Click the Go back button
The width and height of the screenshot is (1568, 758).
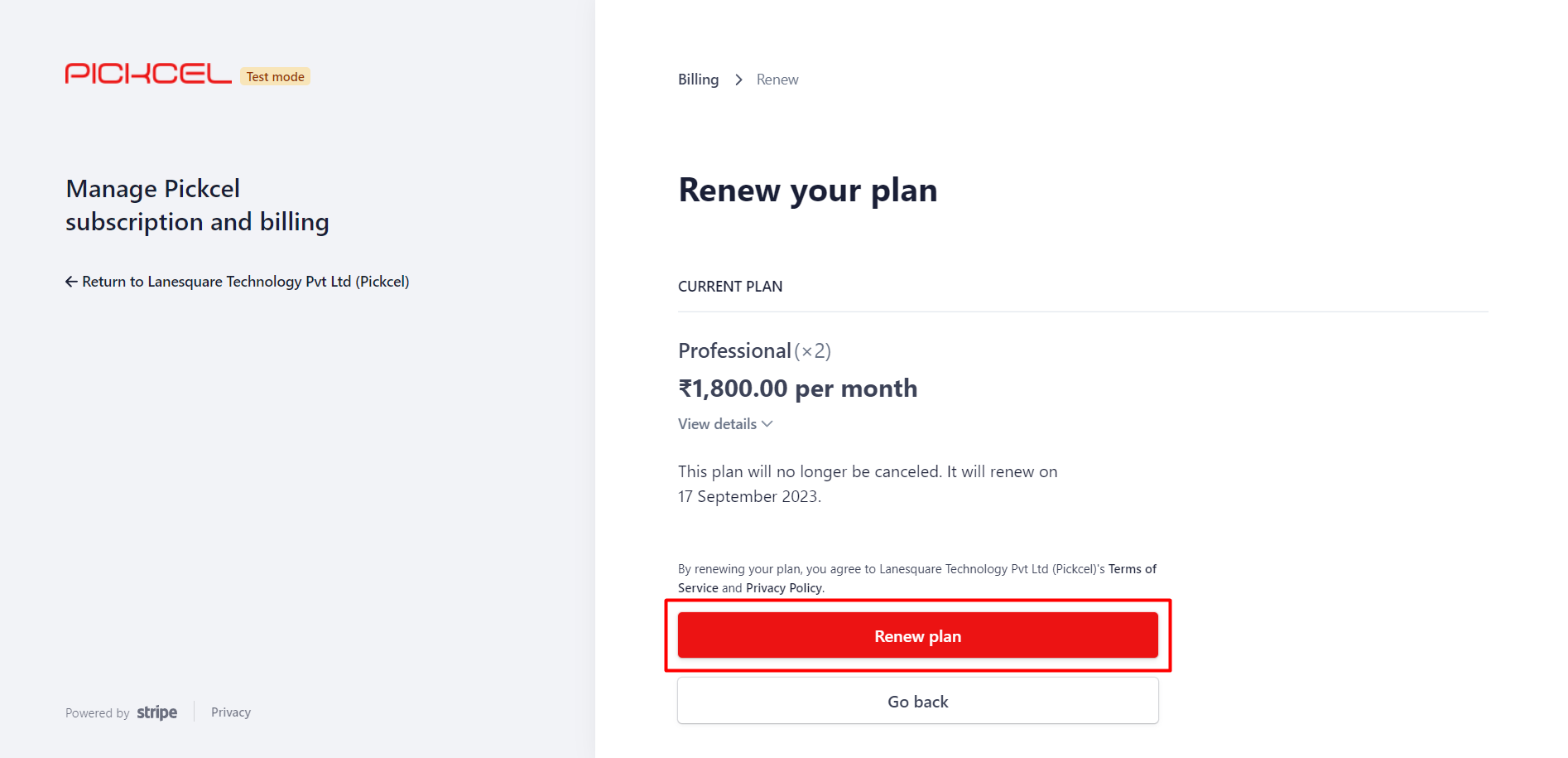(x=917, y=701)
